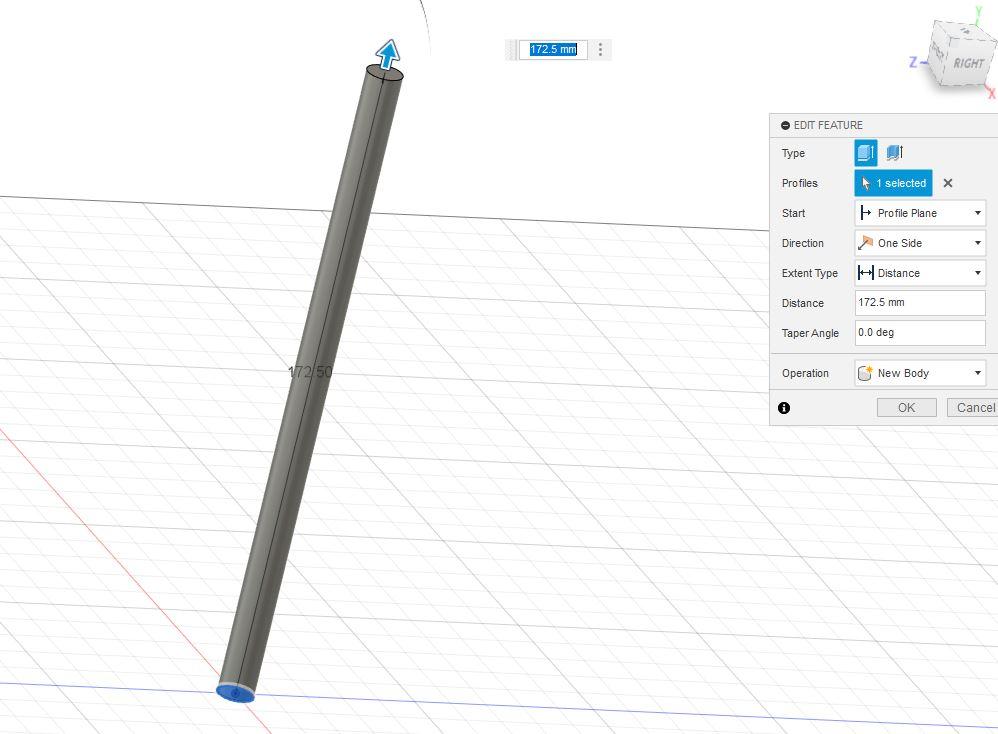
Task: Click the 172.50 dimension label on cylinder
Action: [310, 372]
